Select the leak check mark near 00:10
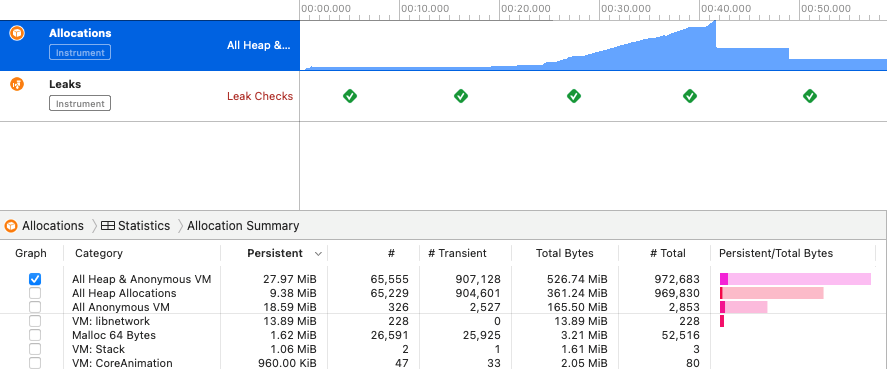 461,96
